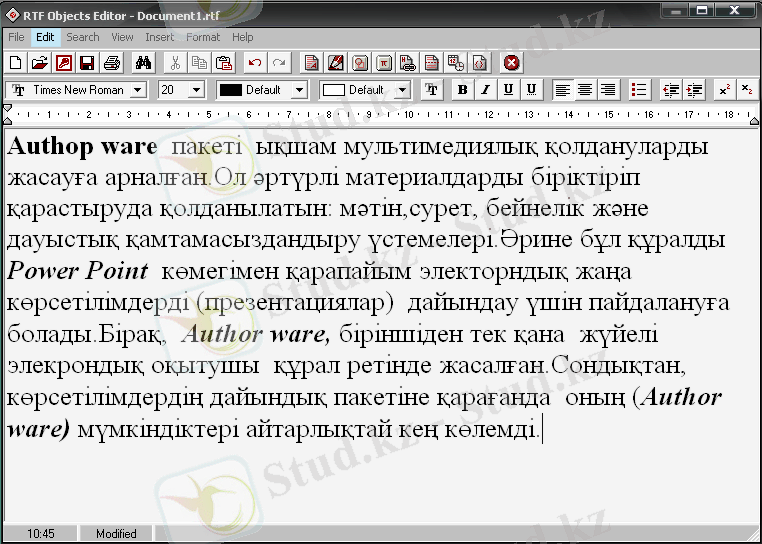Paste from clipboard using the toolbar icon

click(224, 63)
